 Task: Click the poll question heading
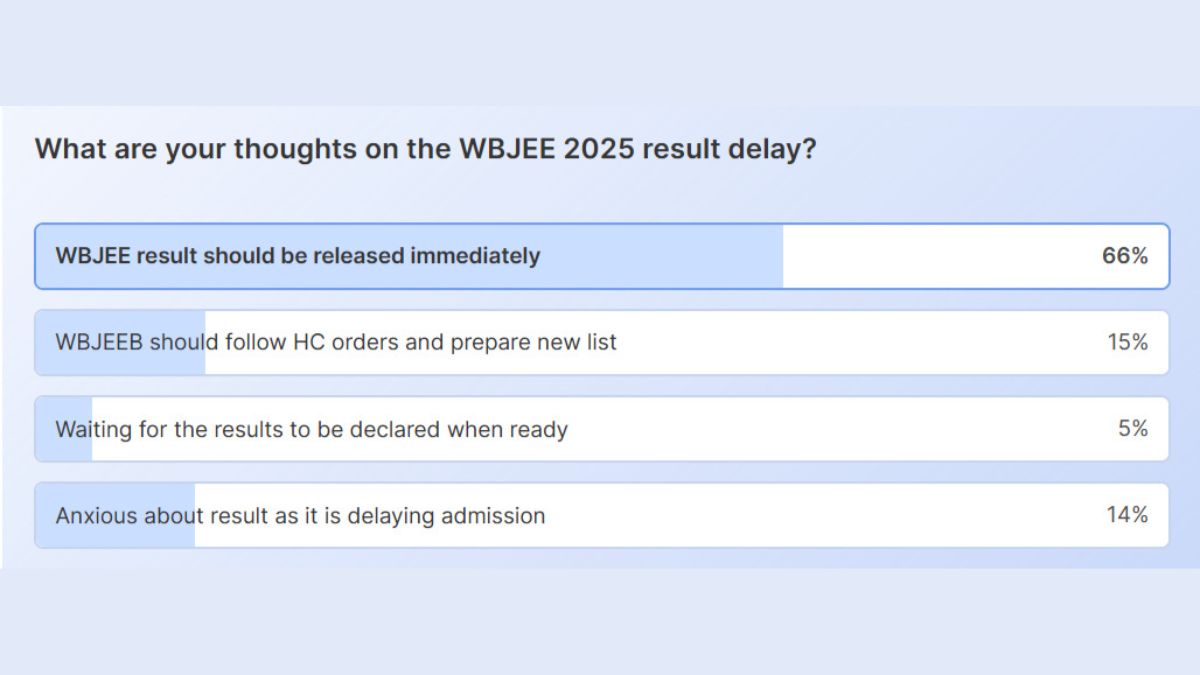[425, 150]
